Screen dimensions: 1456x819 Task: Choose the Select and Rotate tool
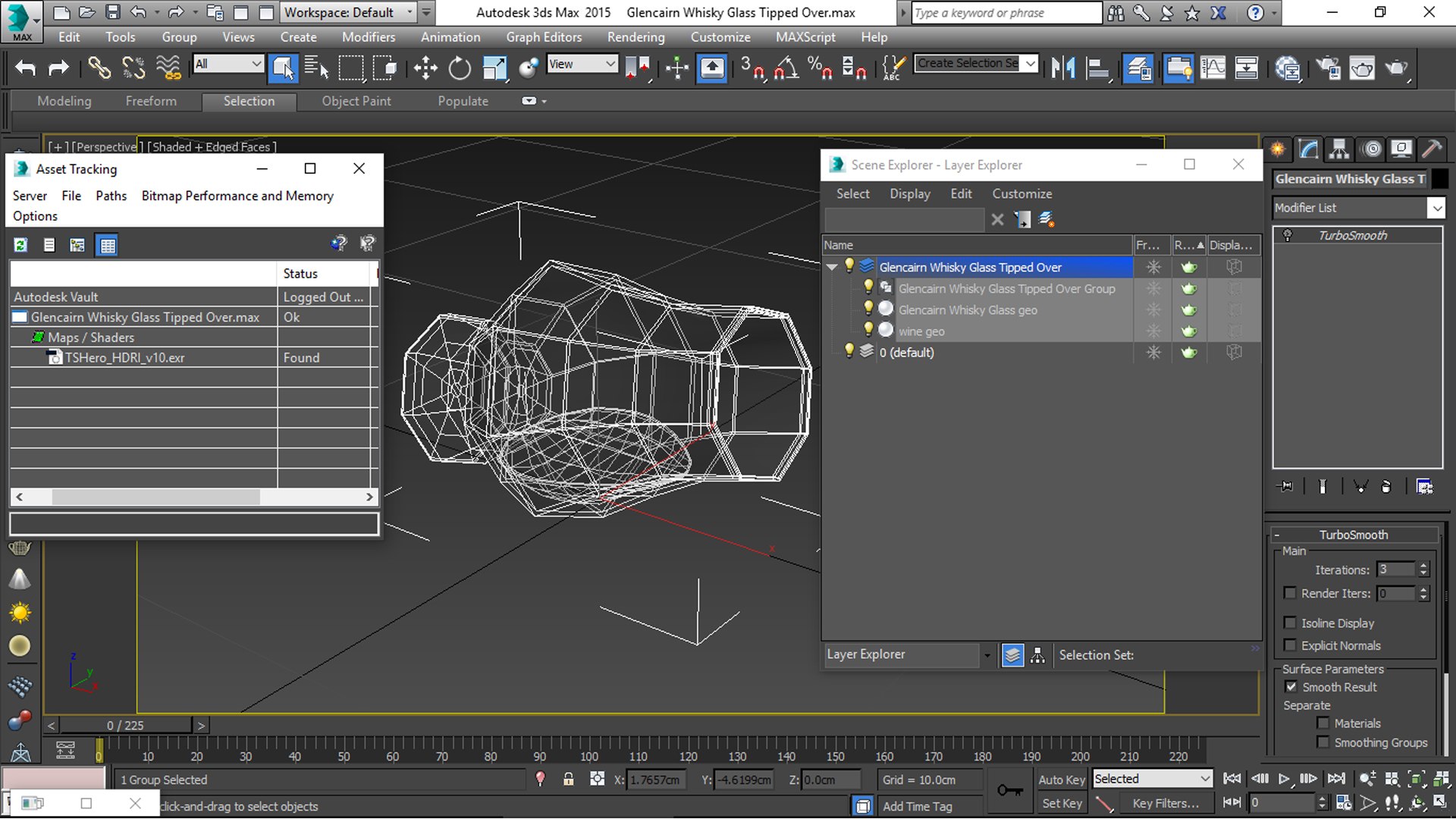click(460, 68)
